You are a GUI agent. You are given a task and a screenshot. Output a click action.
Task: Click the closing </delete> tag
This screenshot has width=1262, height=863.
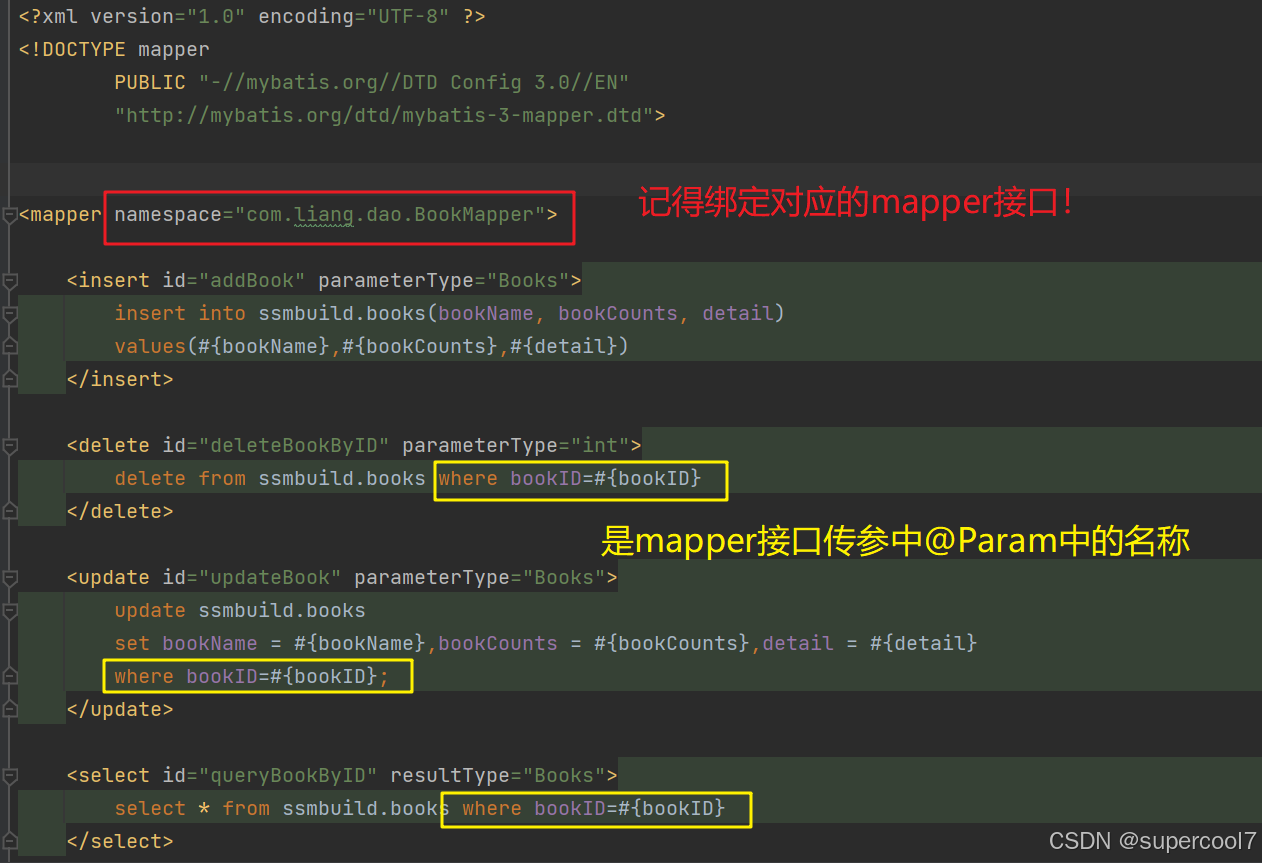coord(120,511)
